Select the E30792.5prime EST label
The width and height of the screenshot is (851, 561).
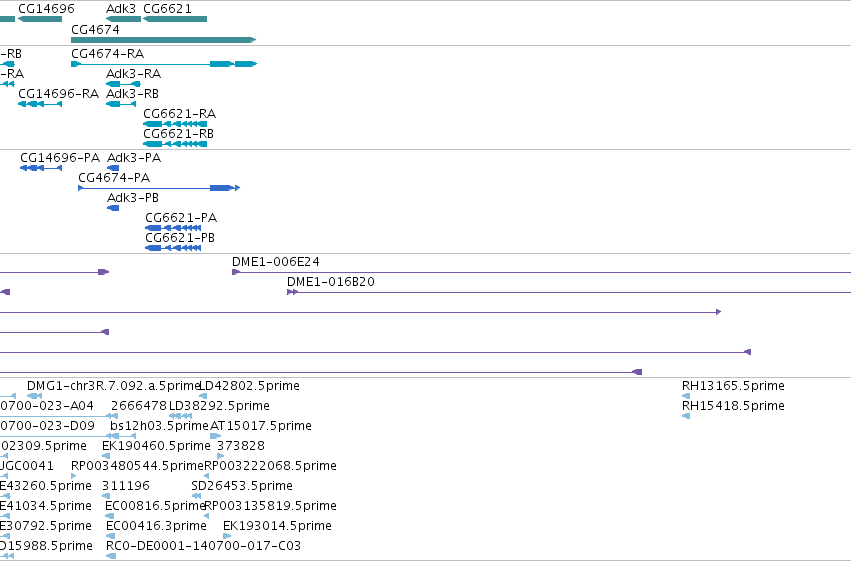click(46, 526)
